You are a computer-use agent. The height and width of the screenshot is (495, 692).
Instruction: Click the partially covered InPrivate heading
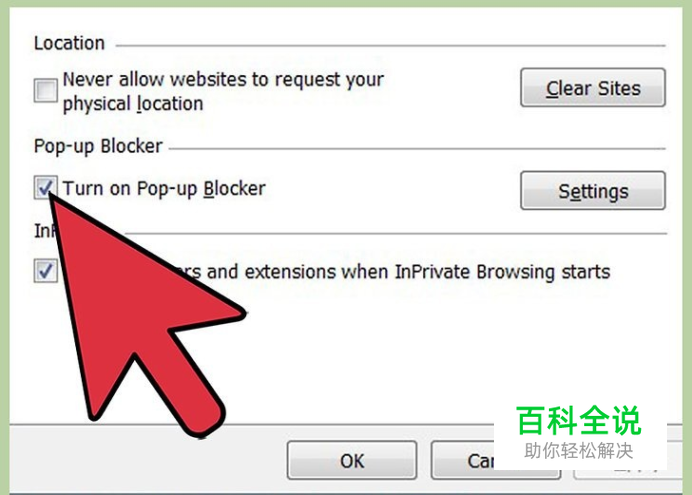coord(43,230)
